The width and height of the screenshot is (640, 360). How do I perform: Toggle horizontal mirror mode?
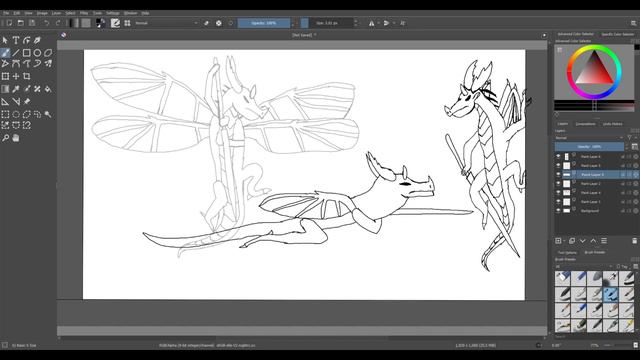click(x=371, y=23)
